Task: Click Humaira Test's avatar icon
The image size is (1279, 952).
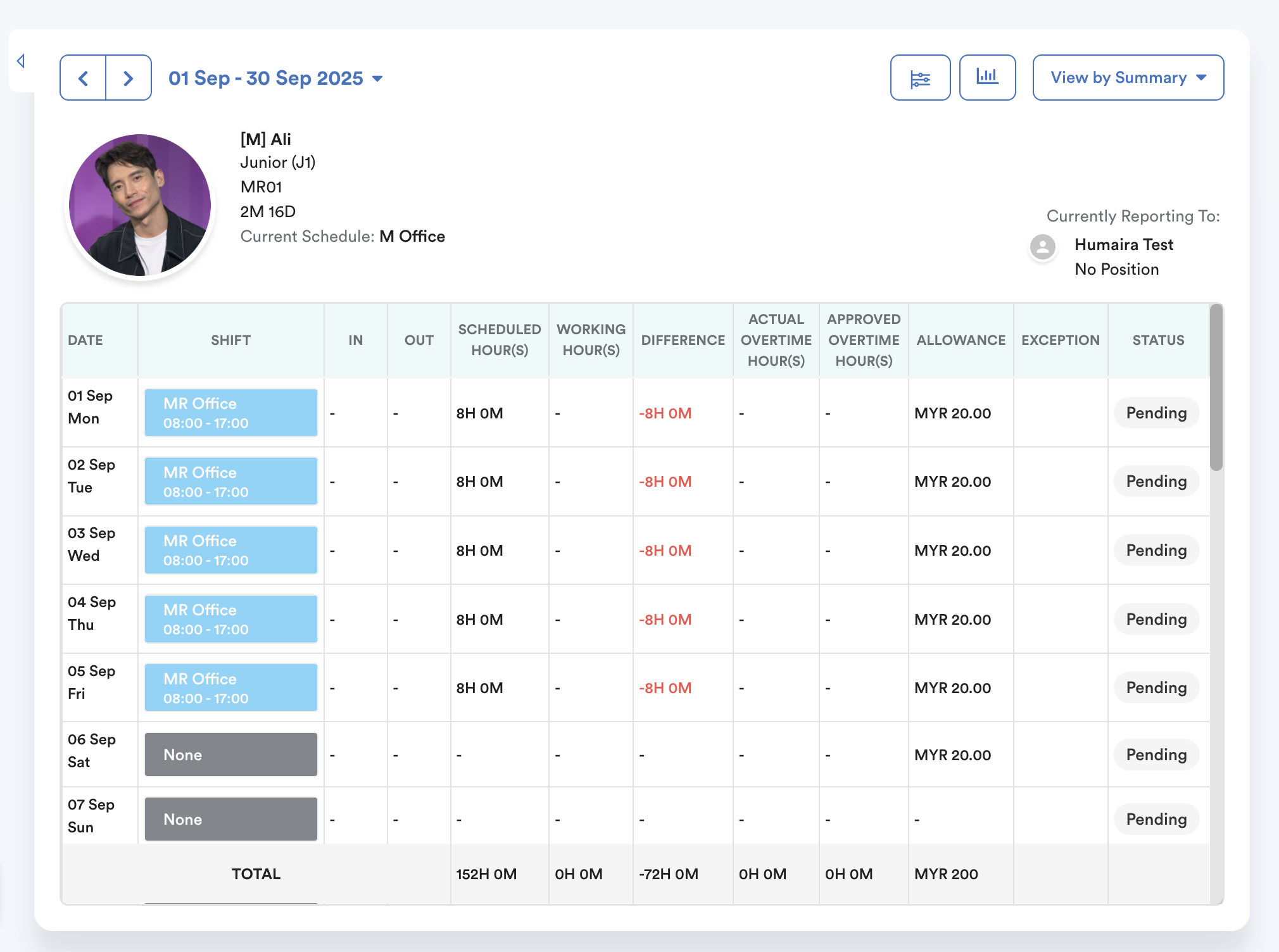Action: coord(1042,247)
